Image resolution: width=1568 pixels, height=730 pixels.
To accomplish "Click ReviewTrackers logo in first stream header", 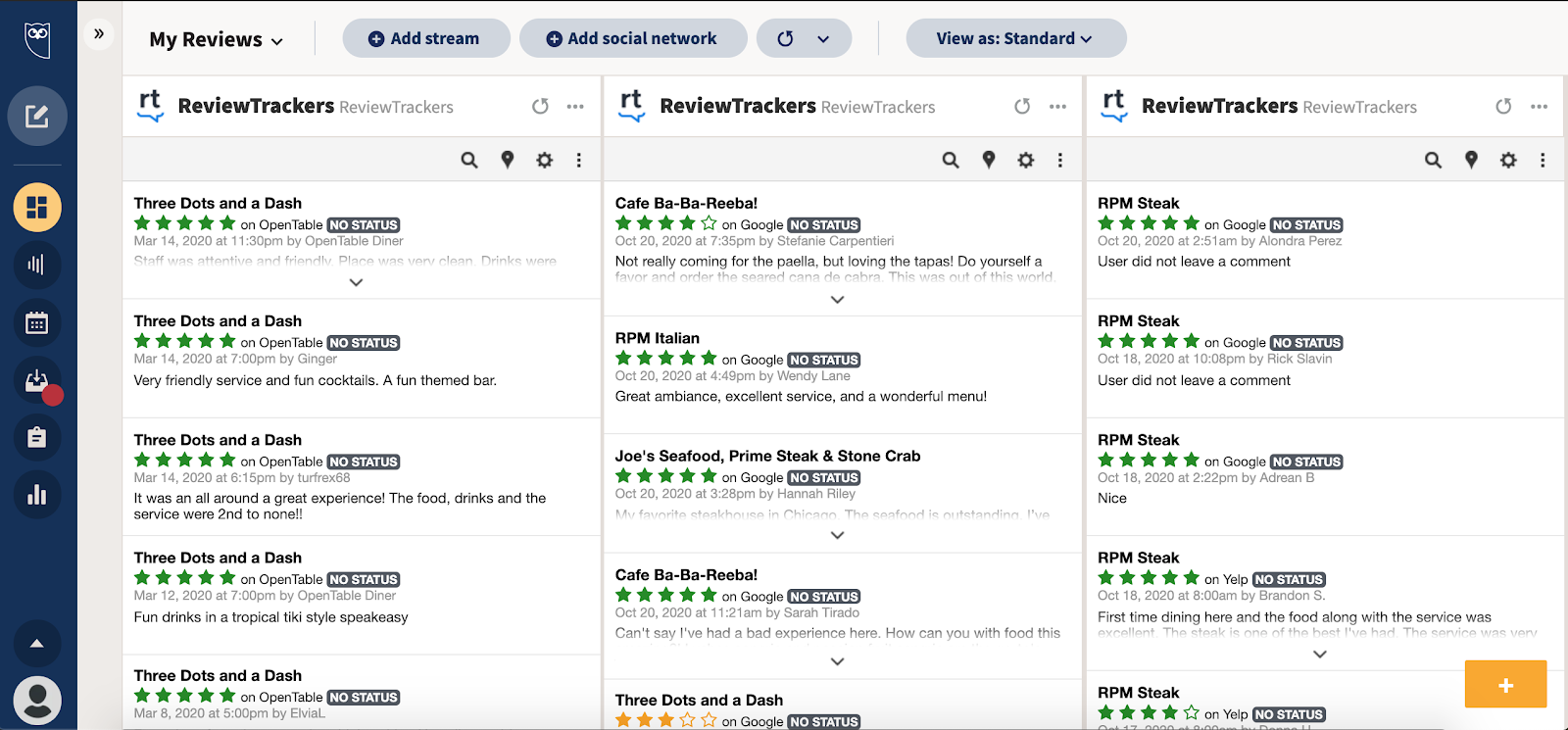I will pos(150,106).
